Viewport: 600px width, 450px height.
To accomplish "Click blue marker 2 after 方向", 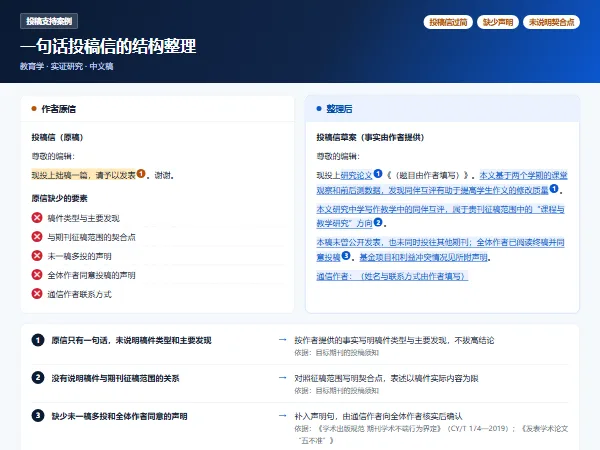I will coord(378,222).
